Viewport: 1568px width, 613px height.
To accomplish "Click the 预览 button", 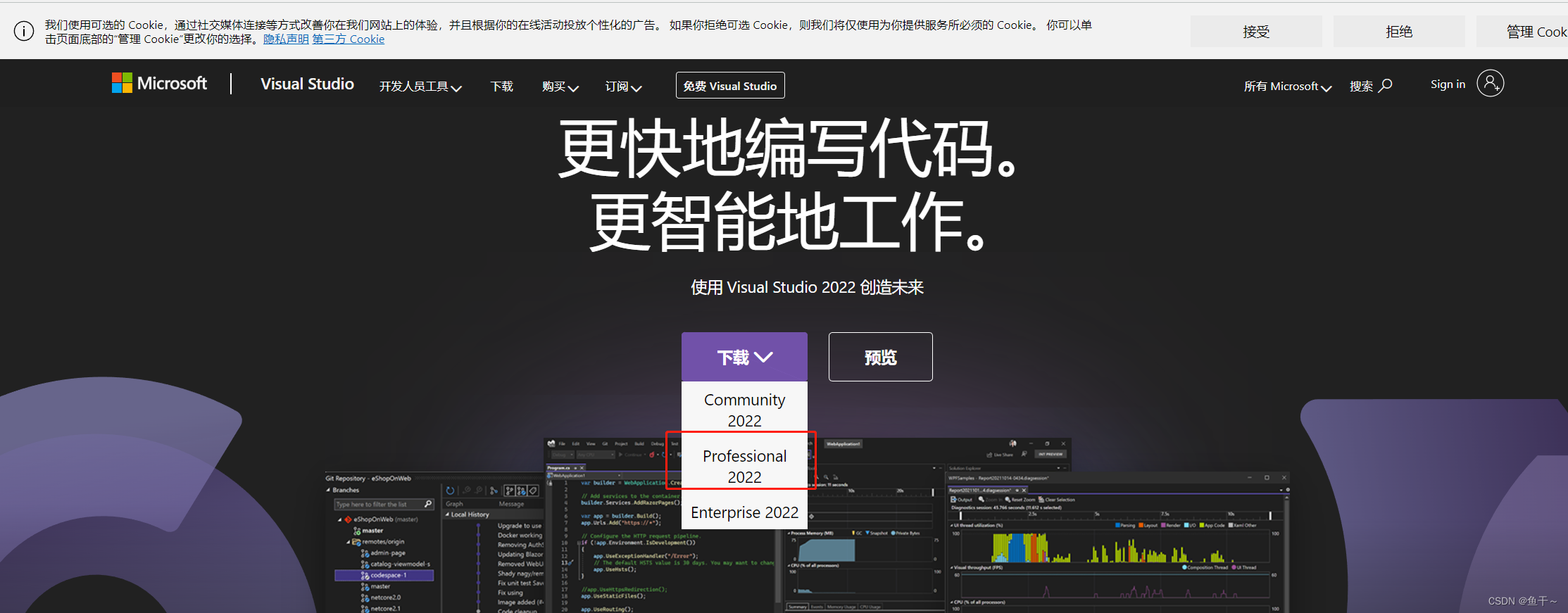I will 880,357.
